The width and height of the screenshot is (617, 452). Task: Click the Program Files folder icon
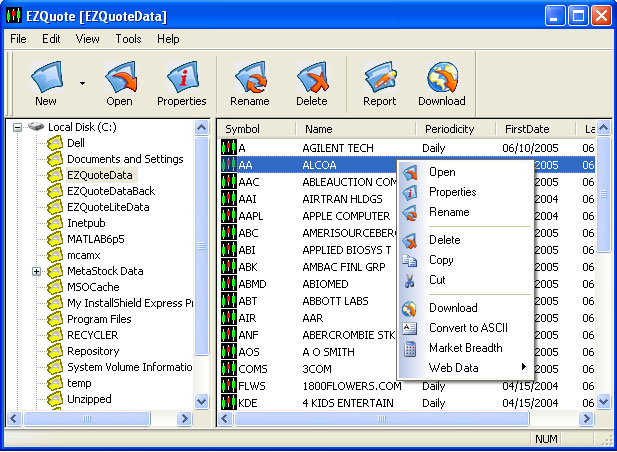click(x=55, y=319)
